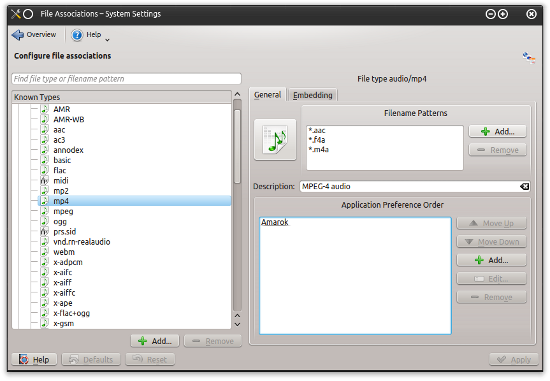550x381 pixels.
Task: Select the basic file type
Action: [62, 160]
